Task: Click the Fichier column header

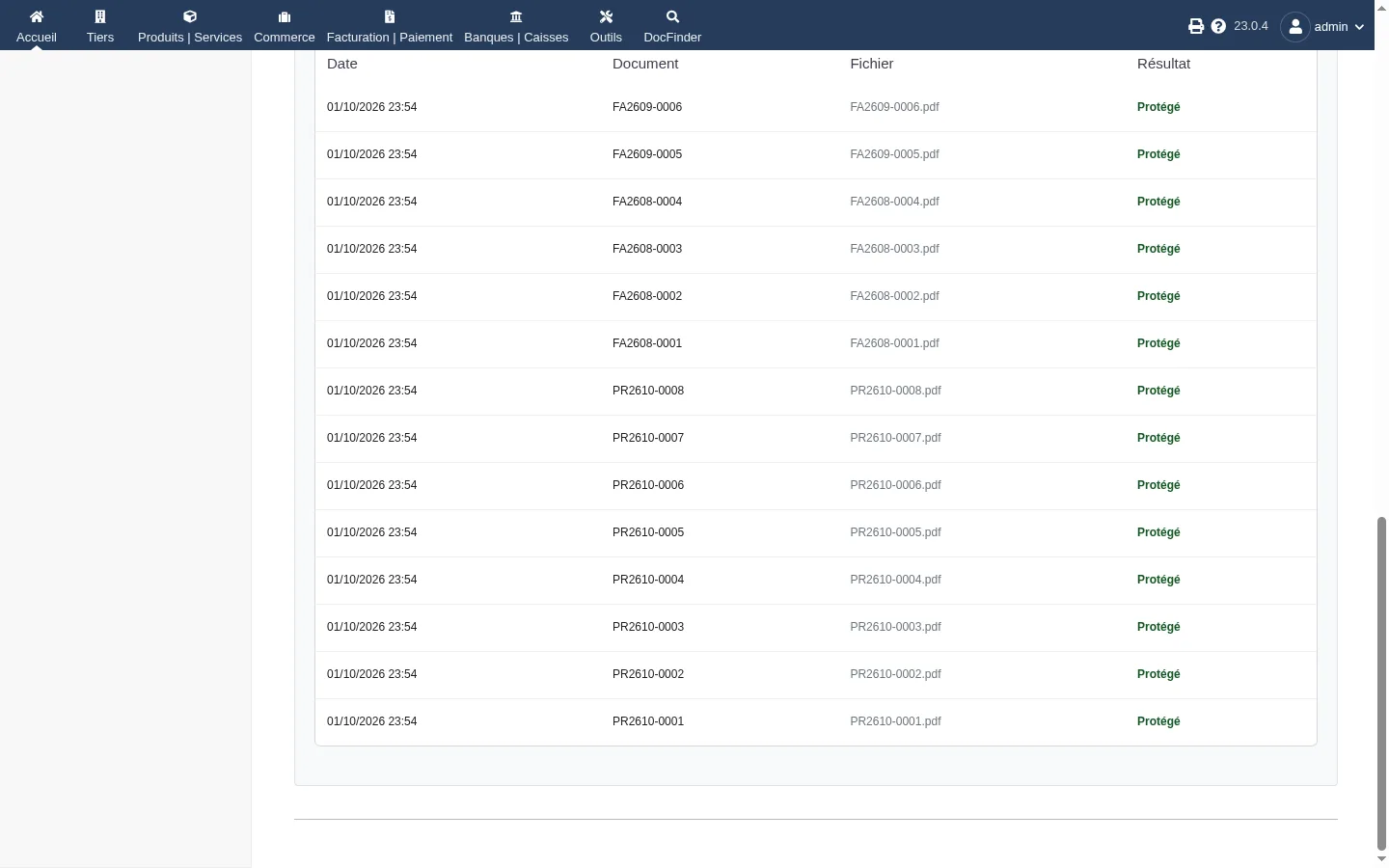Action: 872,64
